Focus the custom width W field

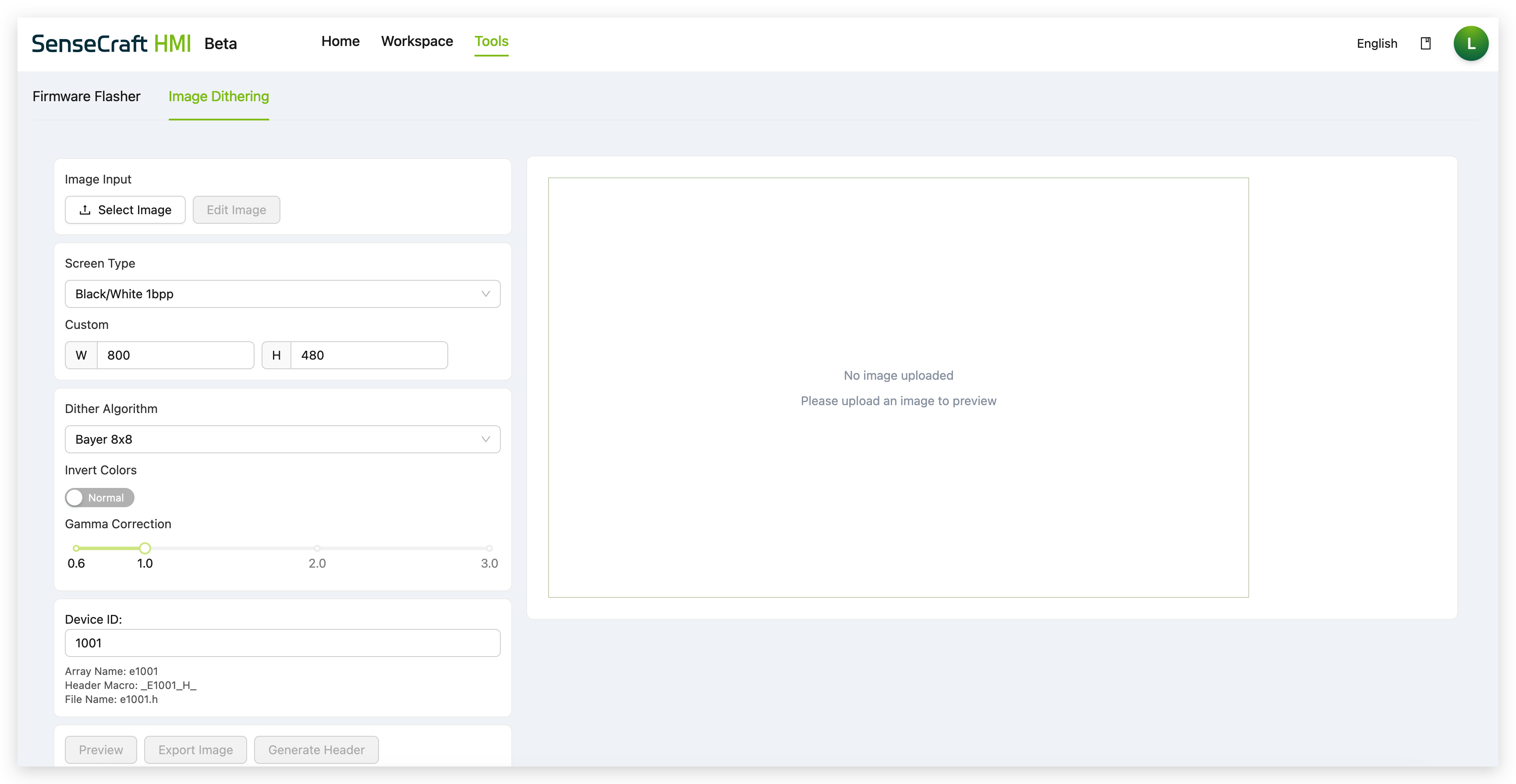click(175, 355)
